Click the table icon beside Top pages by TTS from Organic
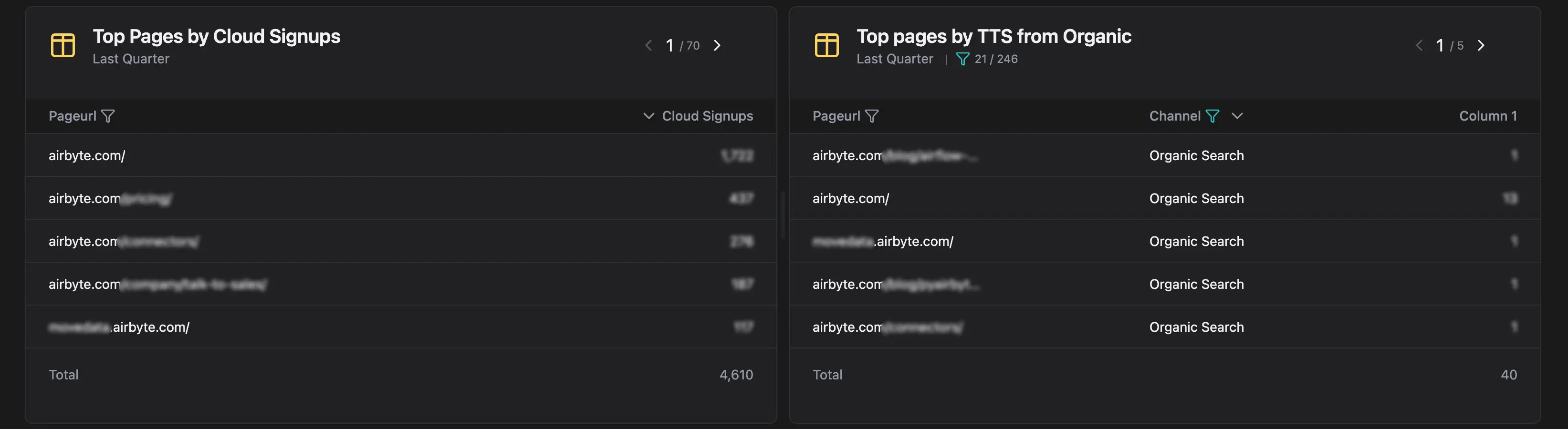 826,46
